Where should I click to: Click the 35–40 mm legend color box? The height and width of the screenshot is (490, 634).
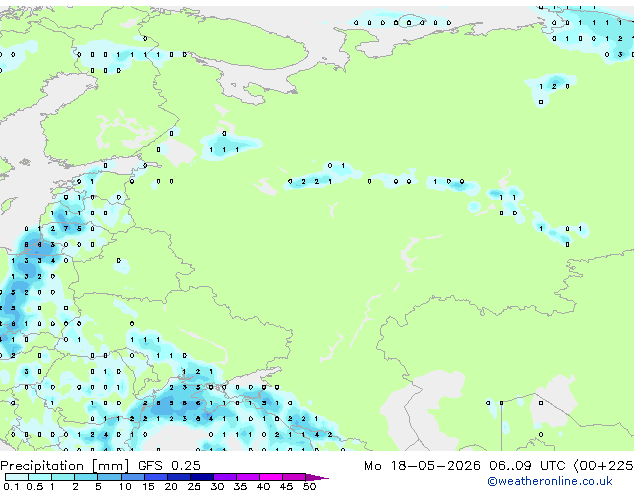248,477
